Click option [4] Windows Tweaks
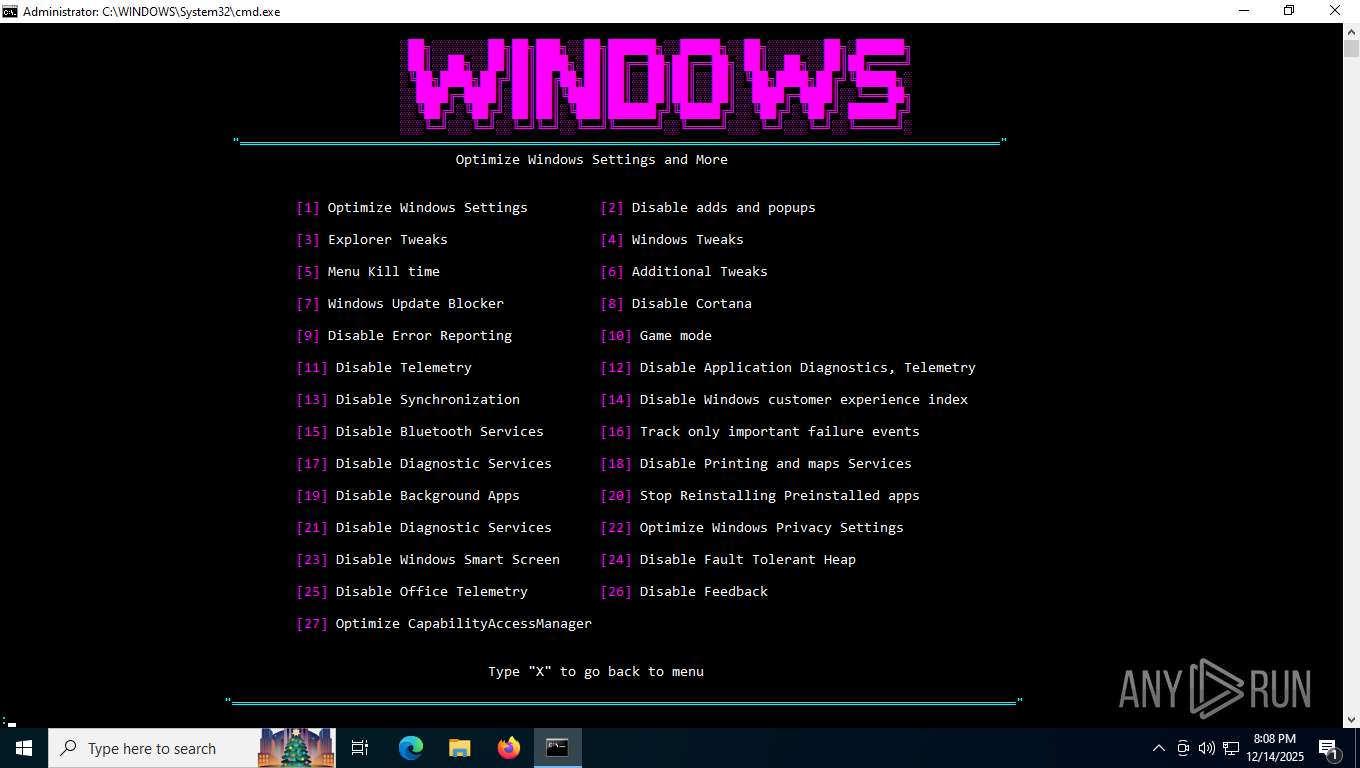Screen dimensions: 1360x768 pyautogui.click(x=672, y=240)
